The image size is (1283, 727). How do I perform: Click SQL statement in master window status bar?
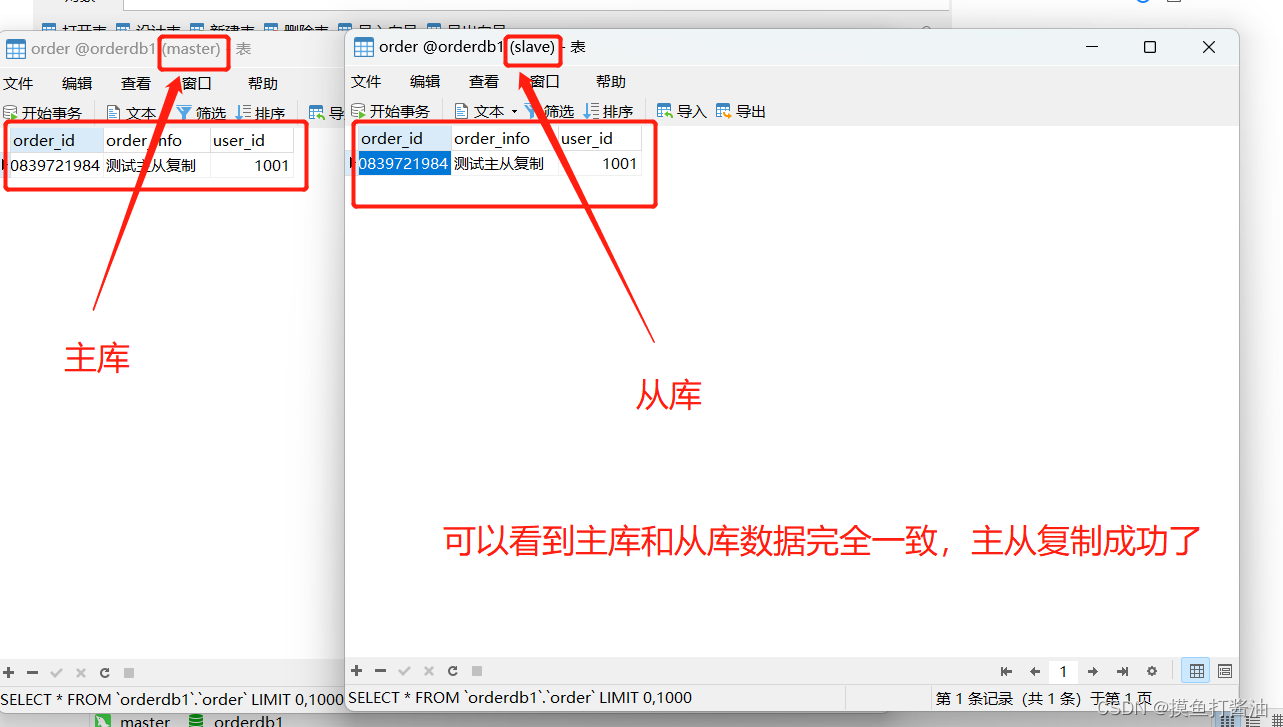172,699
